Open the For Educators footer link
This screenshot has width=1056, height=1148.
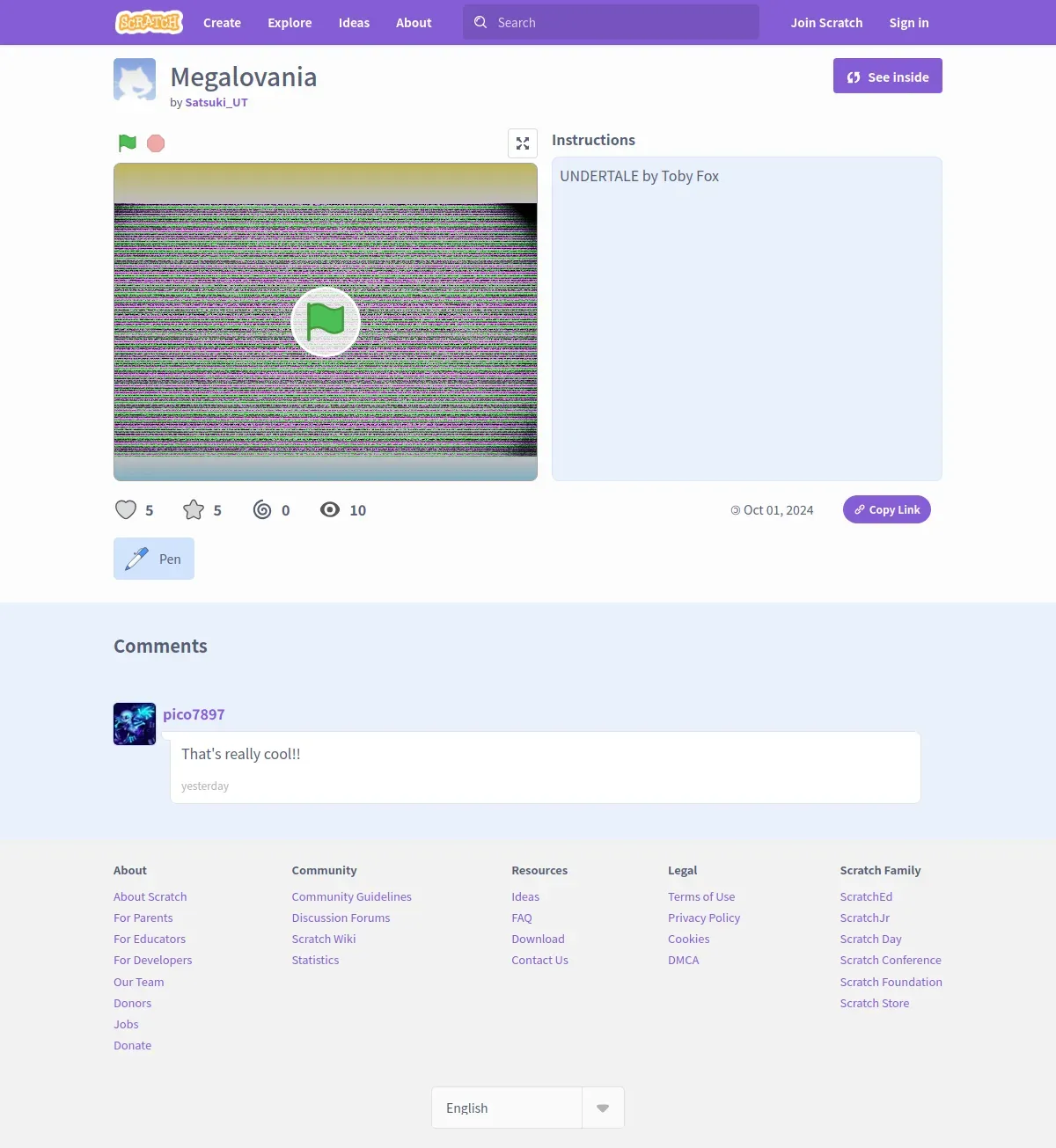click(150, 939)
